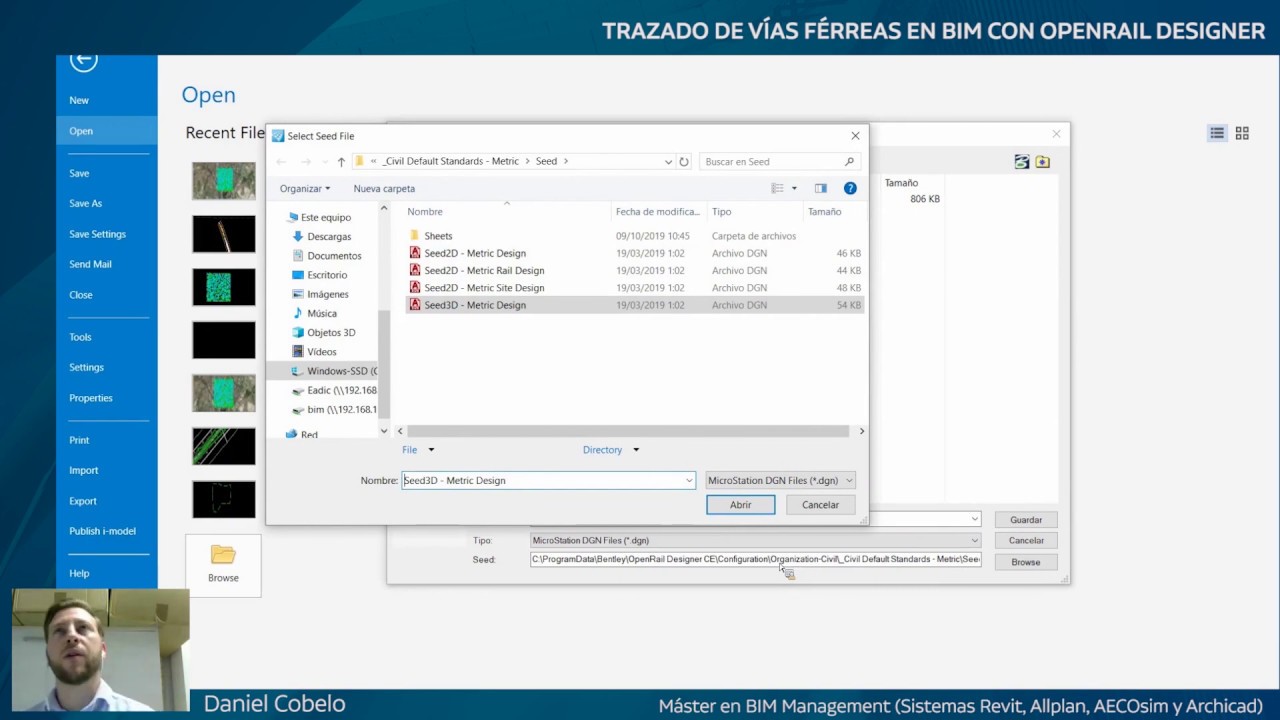
Task: Click the Seed2D - Metric Site Design file icon
Action: (x=415, y=287)
